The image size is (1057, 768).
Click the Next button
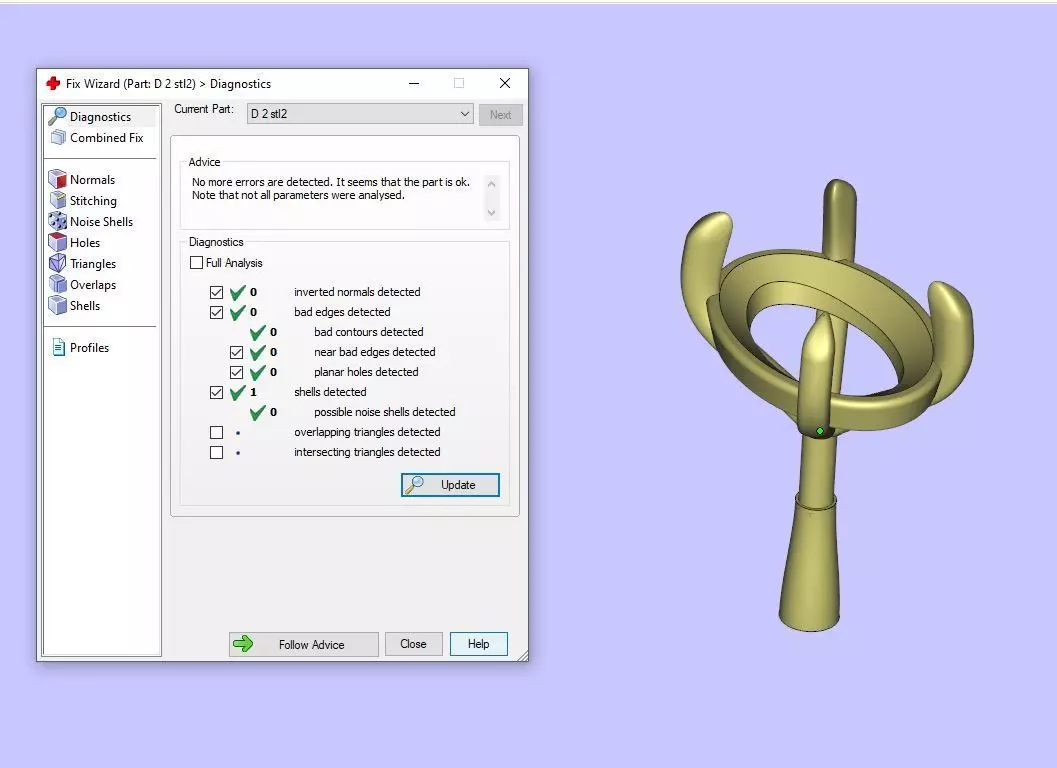[x=500, y=115]
